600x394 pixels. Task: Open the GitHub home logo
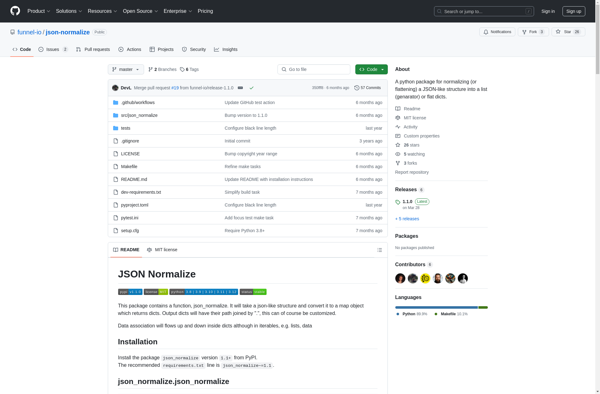coord(15,11)
